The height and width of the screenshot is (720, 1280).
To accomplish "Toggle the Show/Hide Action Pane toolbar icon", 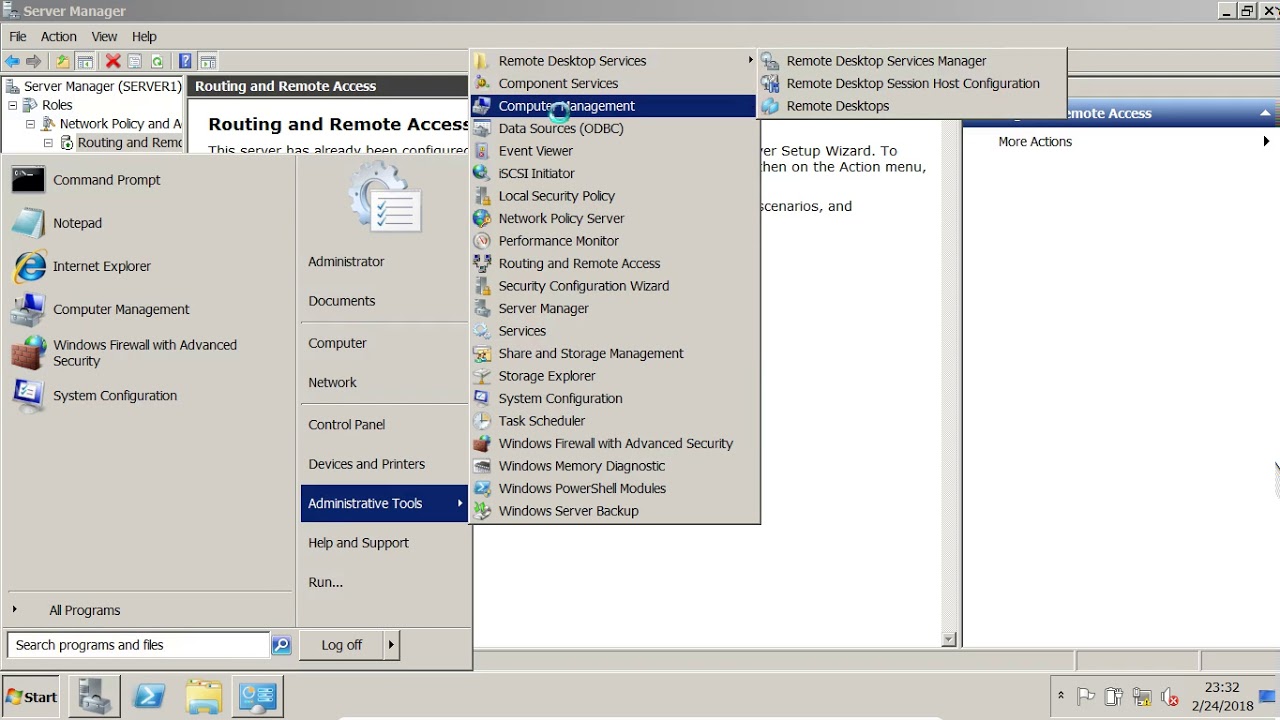I will [x=208, y=61].
